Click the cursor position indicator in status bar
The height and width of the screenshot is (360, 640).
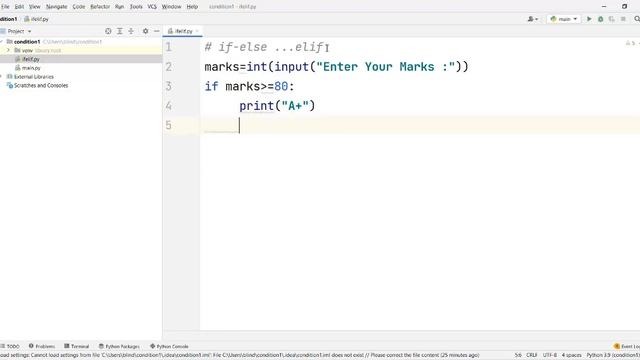[x=518, y=355]
